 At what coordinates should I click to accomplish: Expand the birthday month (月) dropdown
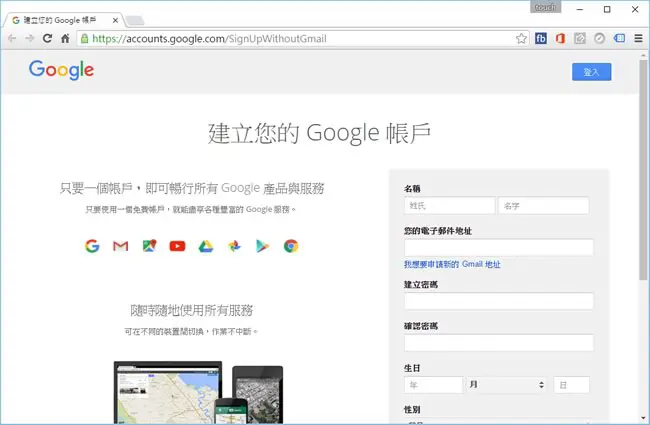(x=506, y=385)
